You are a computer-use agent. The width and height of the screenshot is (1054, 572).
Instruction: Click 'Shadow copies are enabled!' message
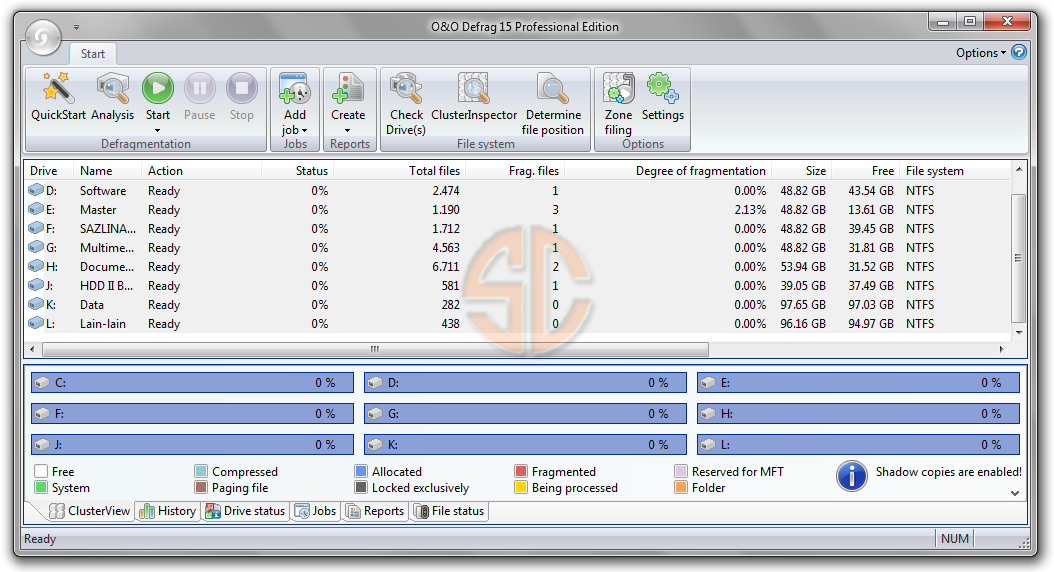click(948, 472)
